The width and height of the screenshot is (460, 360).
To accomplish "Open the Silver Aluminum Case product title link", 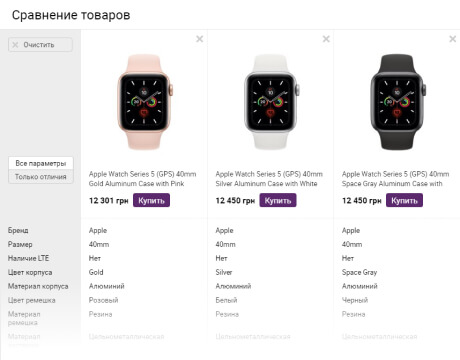I will point(269,179).
